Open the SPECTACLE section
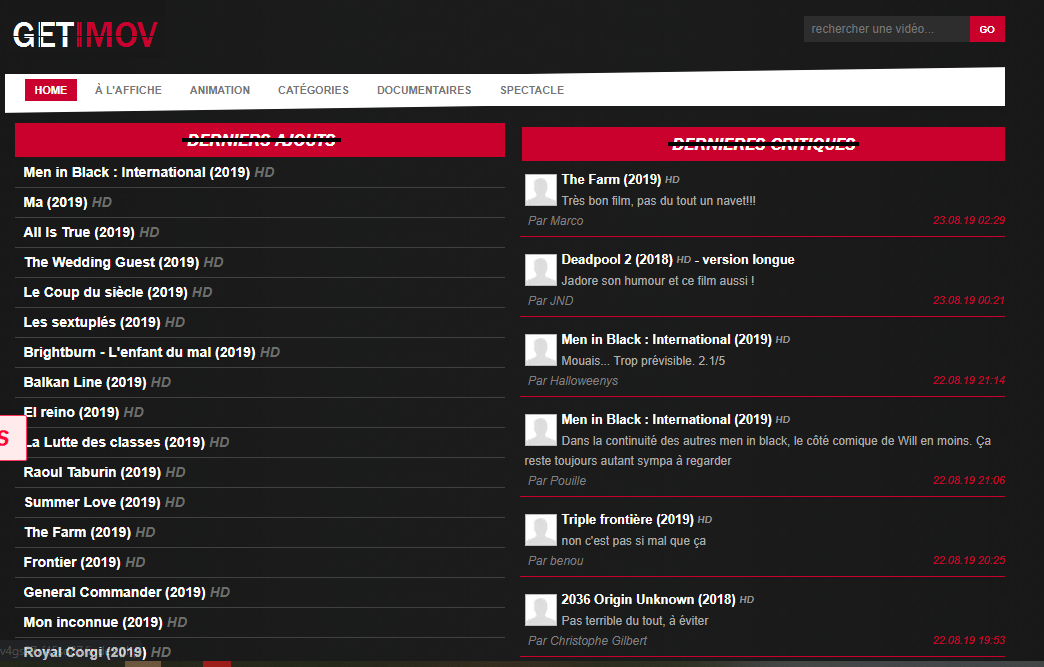This screenshot has width=1044, height=667. click(532, 90)
